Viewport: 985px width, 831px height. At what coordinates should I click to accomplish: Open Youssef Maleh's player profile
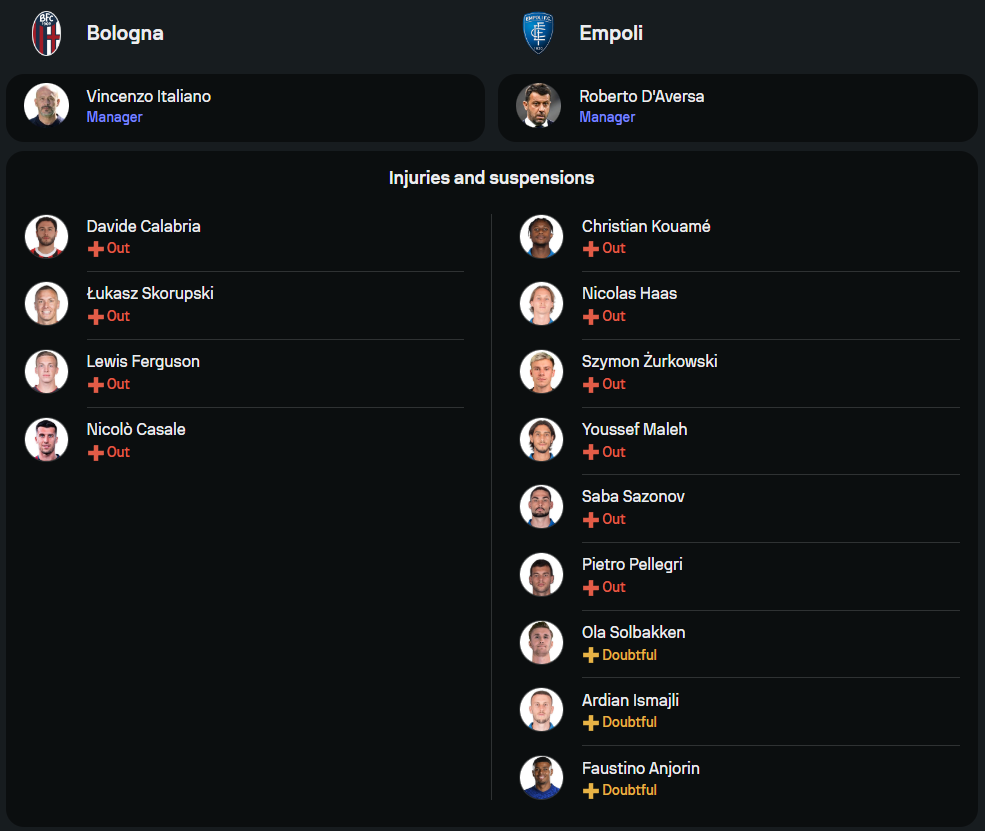(634, 429)
